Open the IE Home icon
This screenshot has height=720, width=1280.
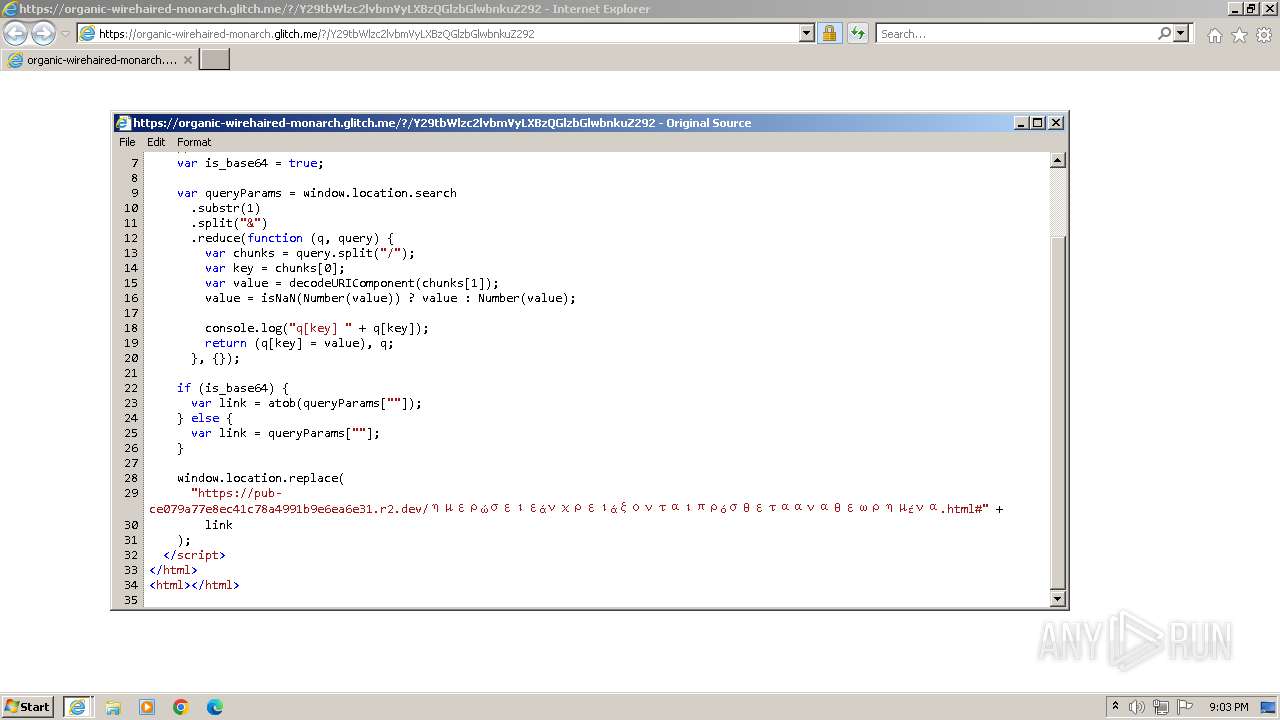1214,35
